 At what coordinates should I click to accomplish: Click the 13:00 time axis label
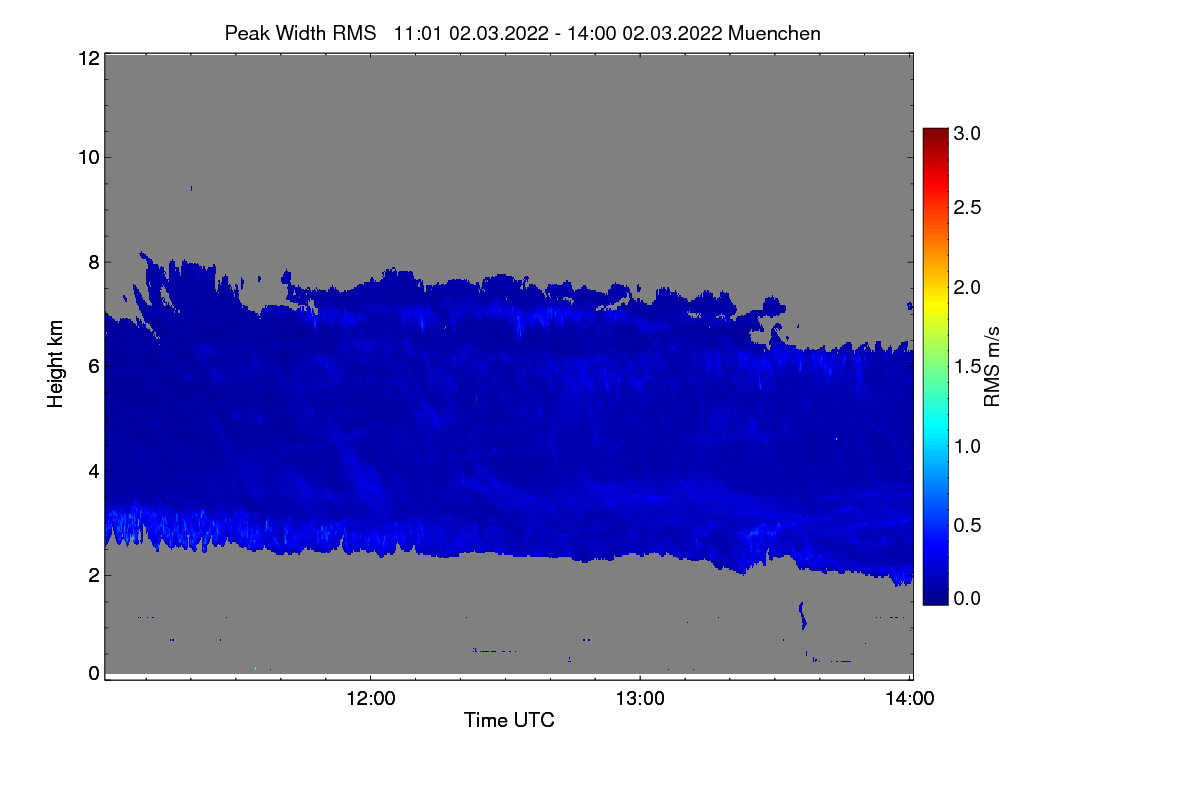click(640, 700)
